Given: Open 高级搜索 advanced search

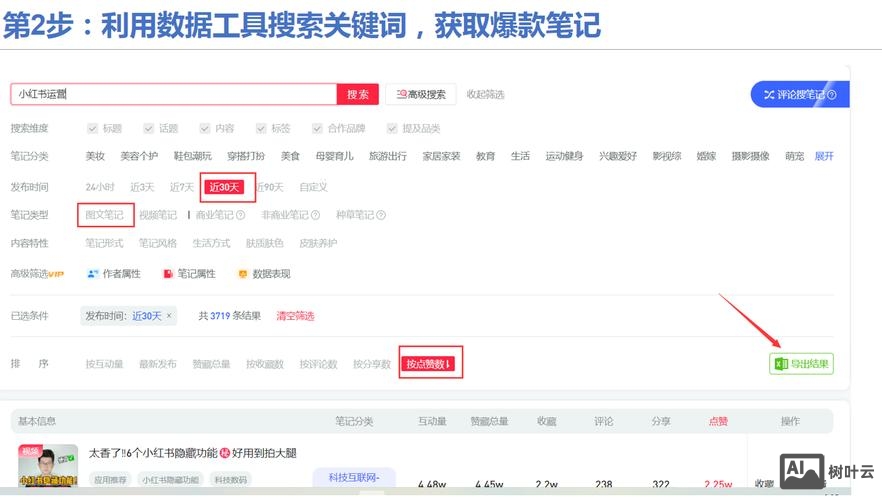Looking at the screenshot, I should click(x=421, y=94).
